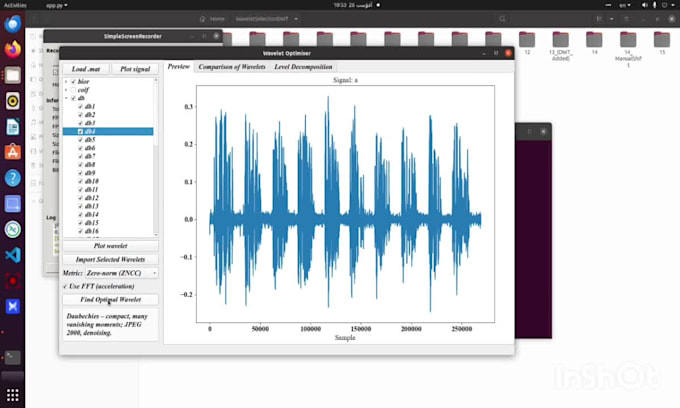Click the red screen recorder dock icon
This screenshot has width=680, height=408.
click(x=13, y=281)
